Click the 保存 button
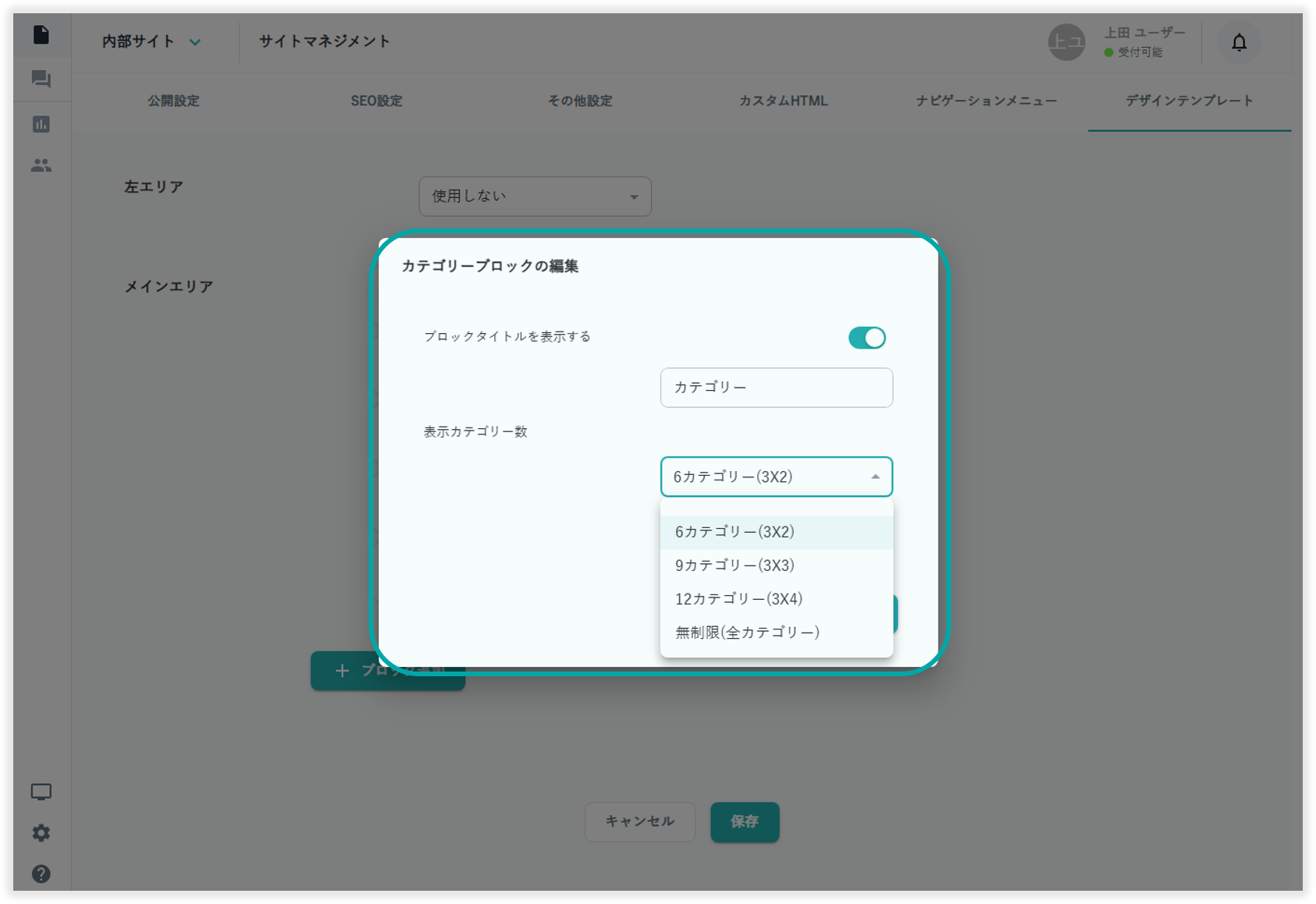The image size is (1316, 904). click(745, 821)
